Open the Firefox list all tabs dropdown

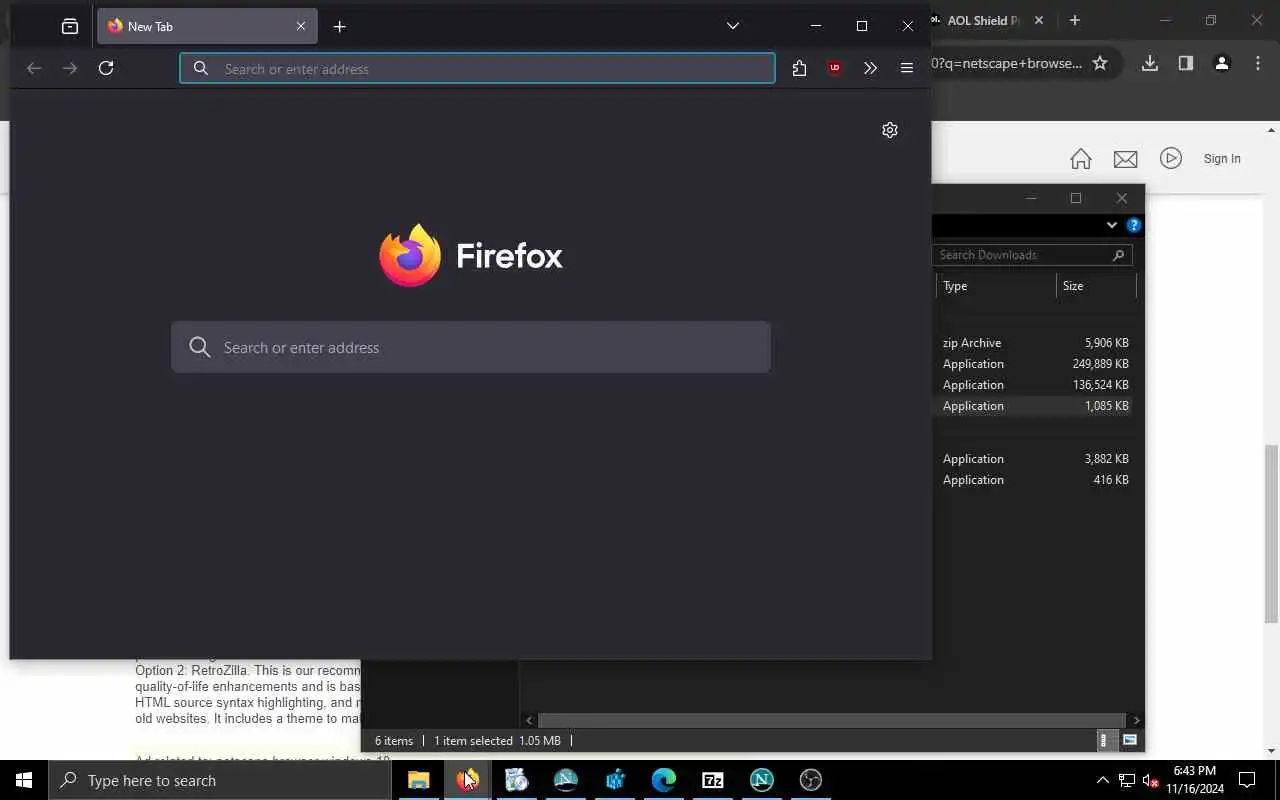(732, 26)
